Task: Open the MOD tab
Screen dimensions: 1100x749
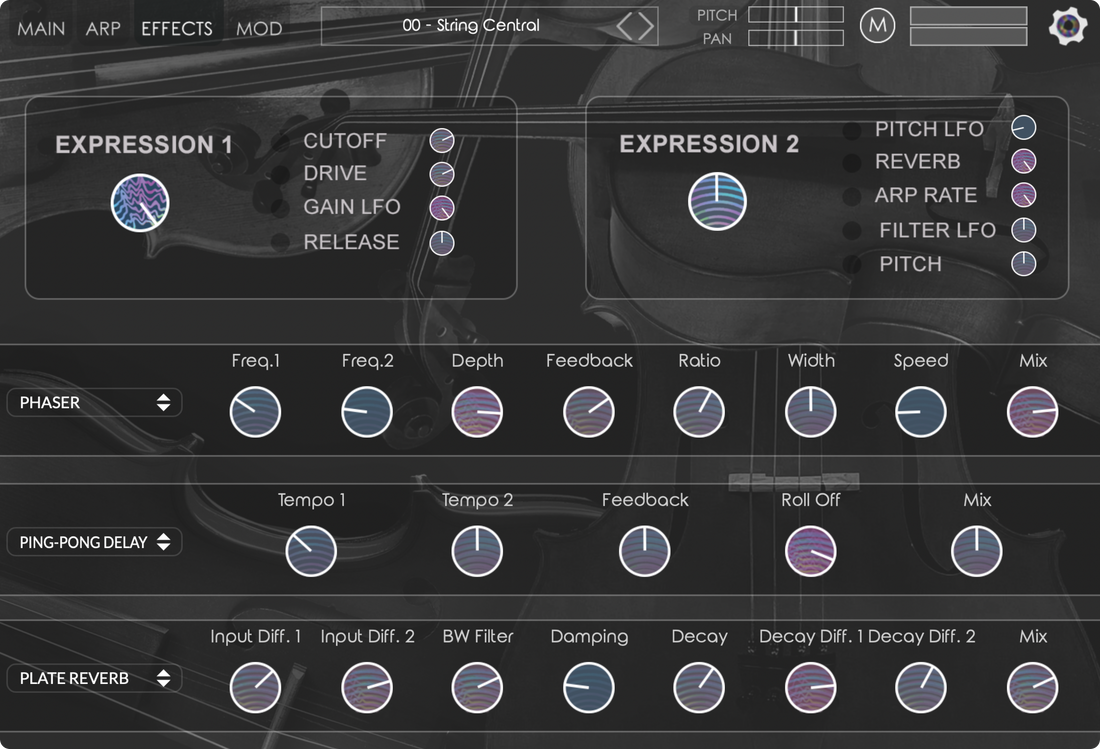Action: coord(259,28)
